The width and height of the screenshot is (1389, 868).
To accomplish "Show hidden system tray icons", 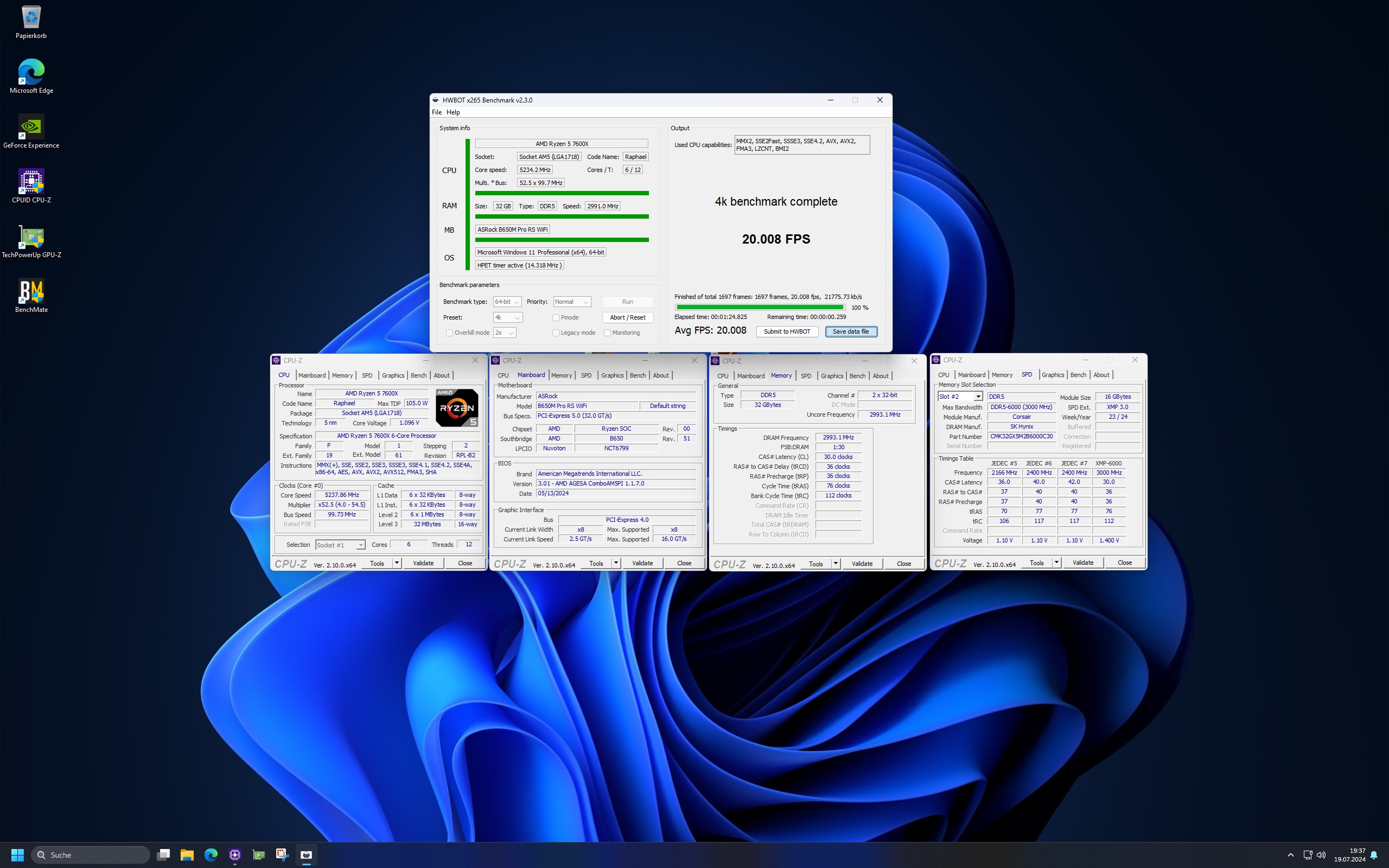I will coord(1291,855).
